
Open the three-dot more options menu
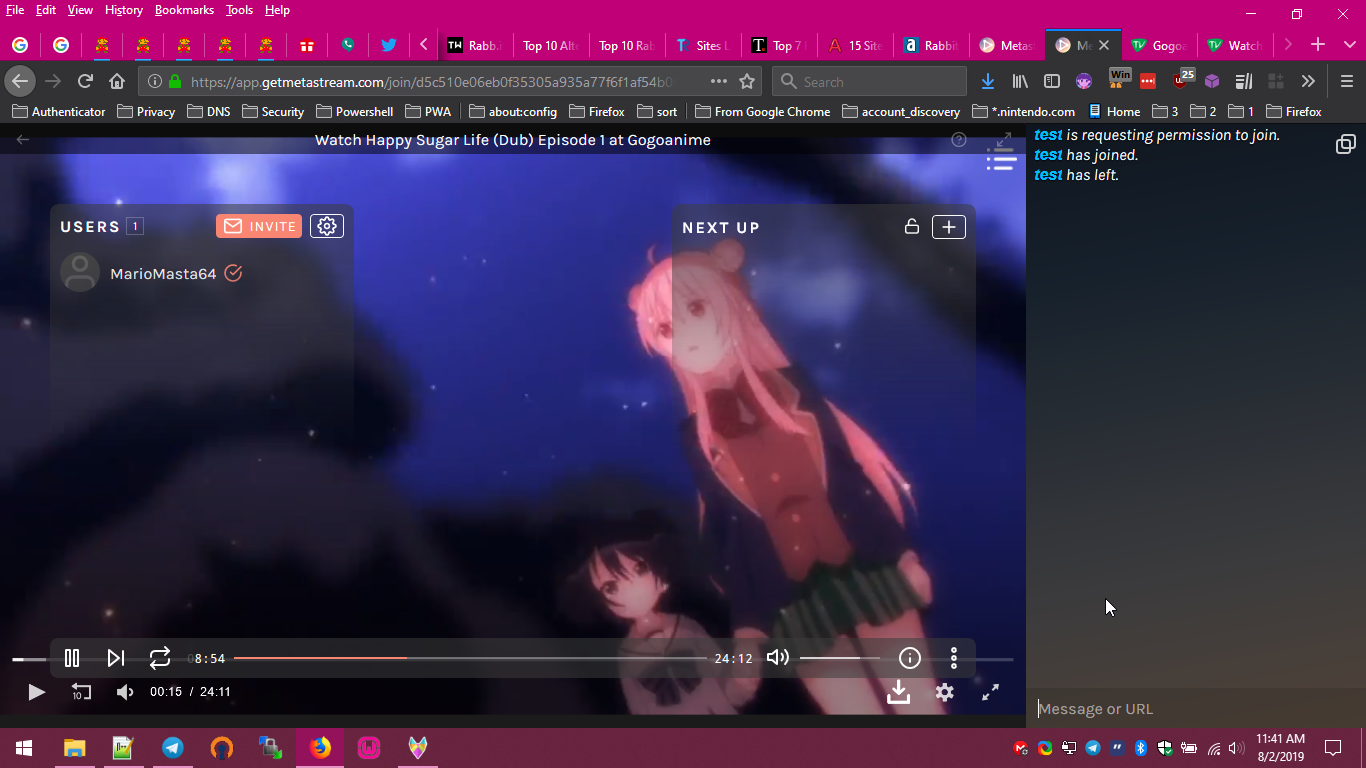tap(954, 658)
